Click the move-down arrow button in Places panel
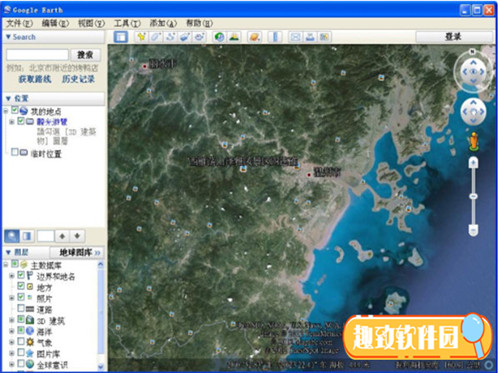The width and height of the screenshot is (500, 373). coord(77,236)
